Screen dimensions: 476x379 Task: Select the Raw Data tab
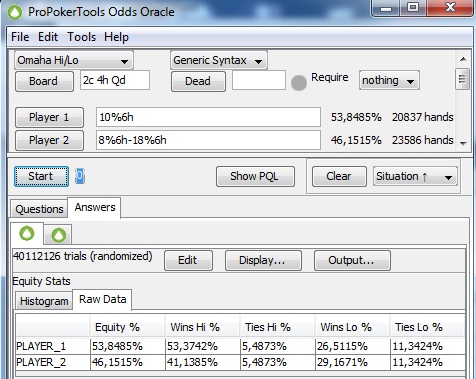pos(103,299)
